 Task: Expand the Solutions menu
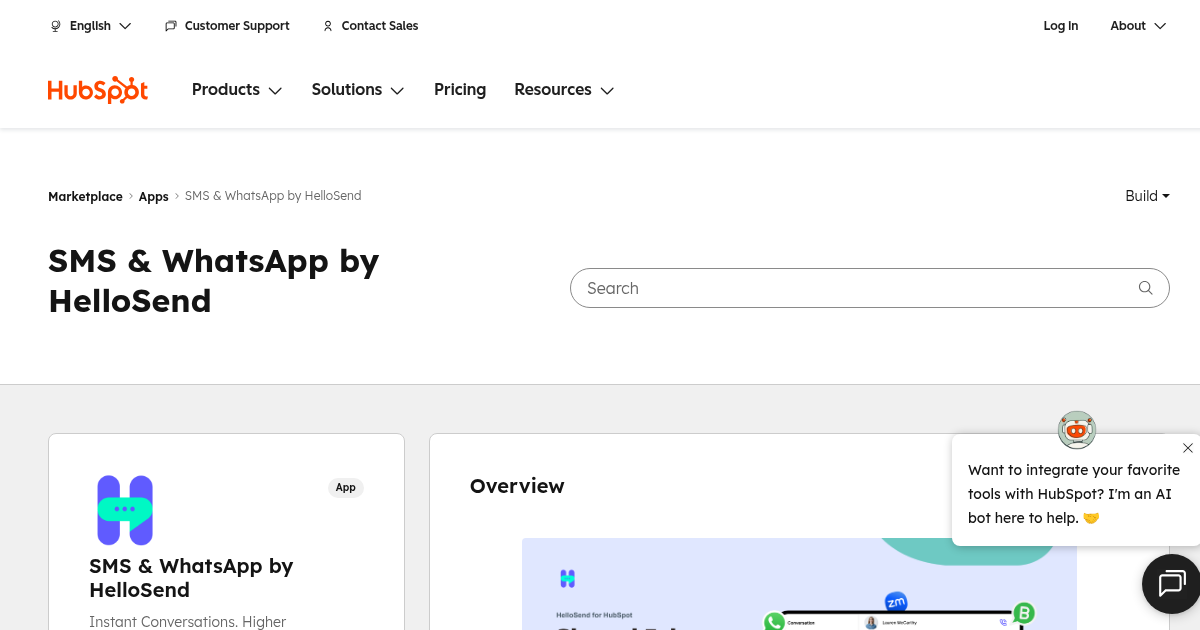tap(358, 90)
